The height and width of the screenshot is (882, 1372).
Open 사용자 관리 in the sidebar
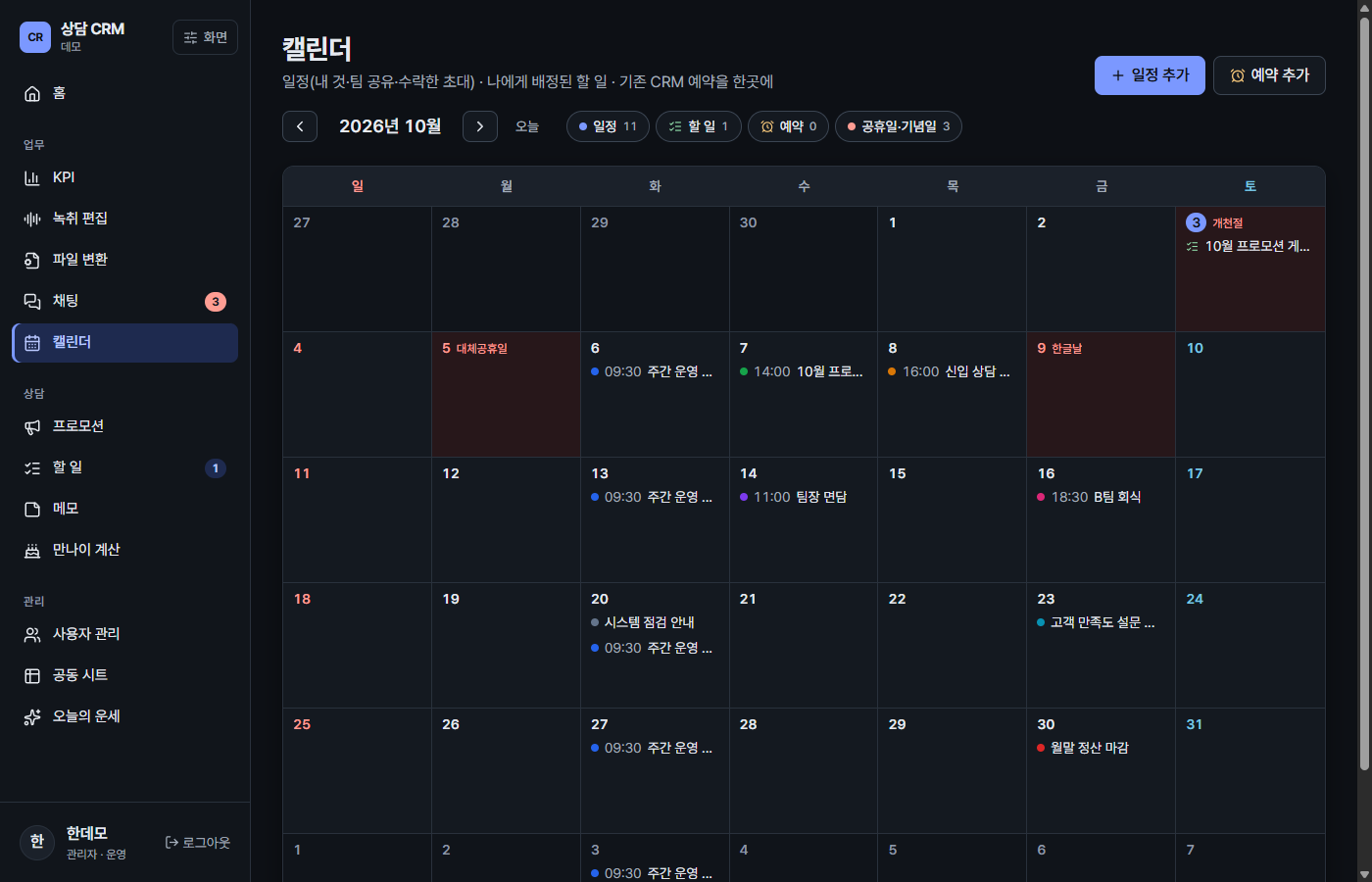click(x=124, y=634)
